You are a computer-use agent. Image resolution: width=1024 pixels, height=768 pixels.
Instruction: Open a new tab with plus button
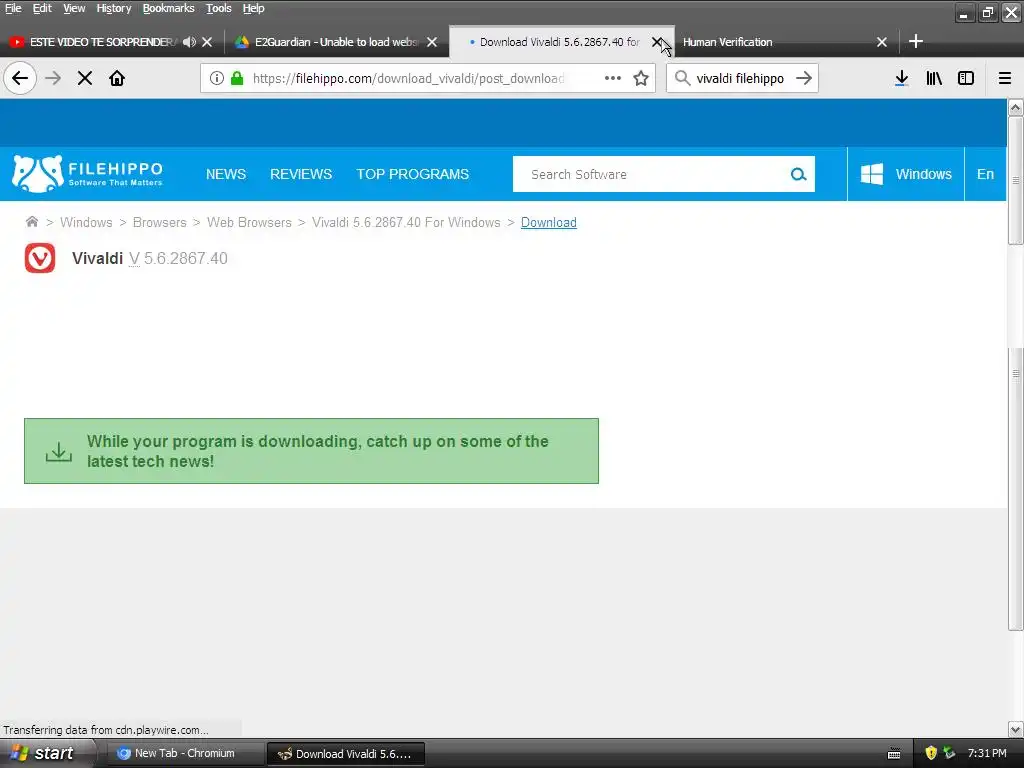916,41
